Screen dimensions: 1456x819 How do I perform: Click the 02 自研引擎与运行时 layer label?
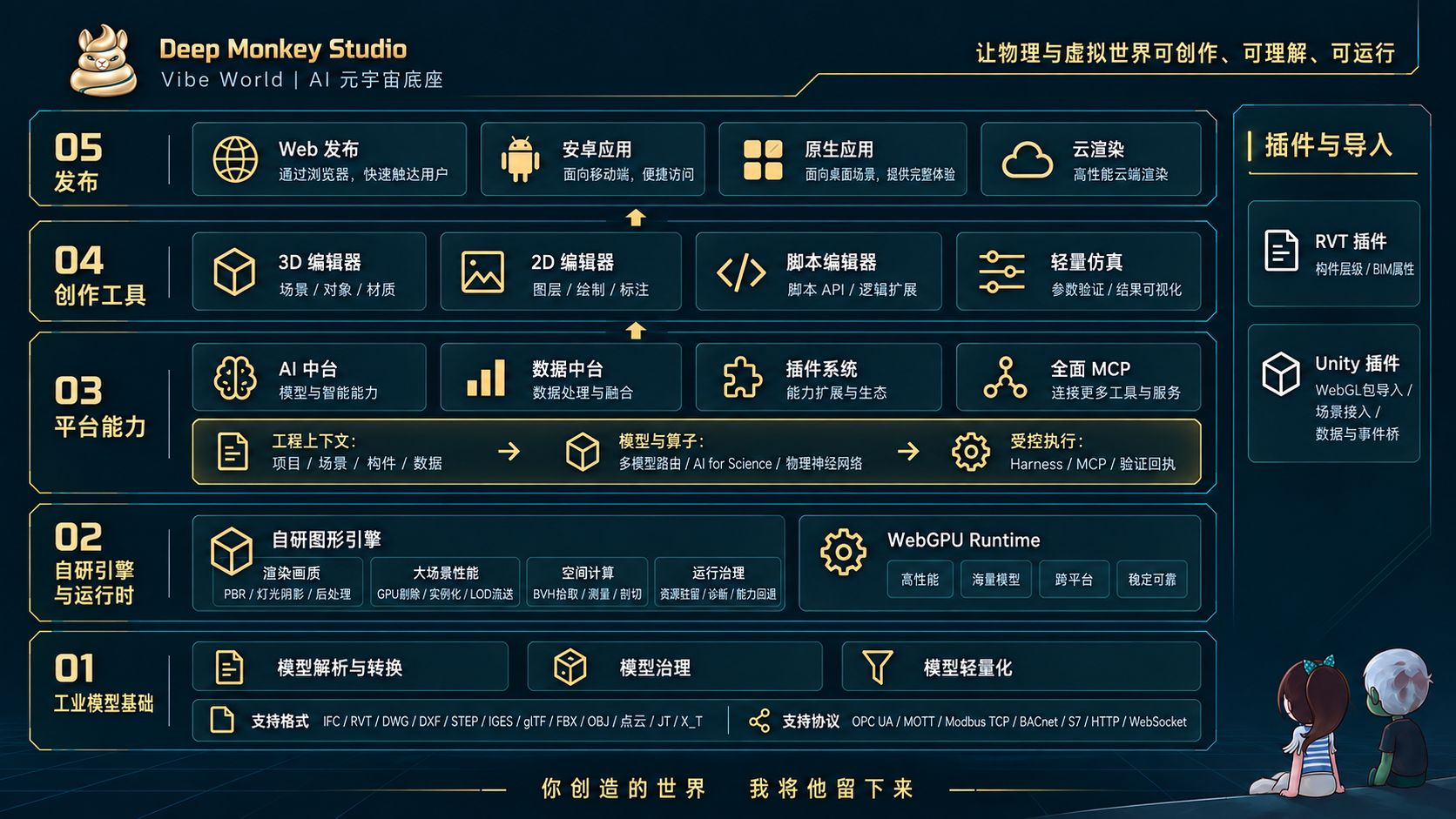coord(94,562)
